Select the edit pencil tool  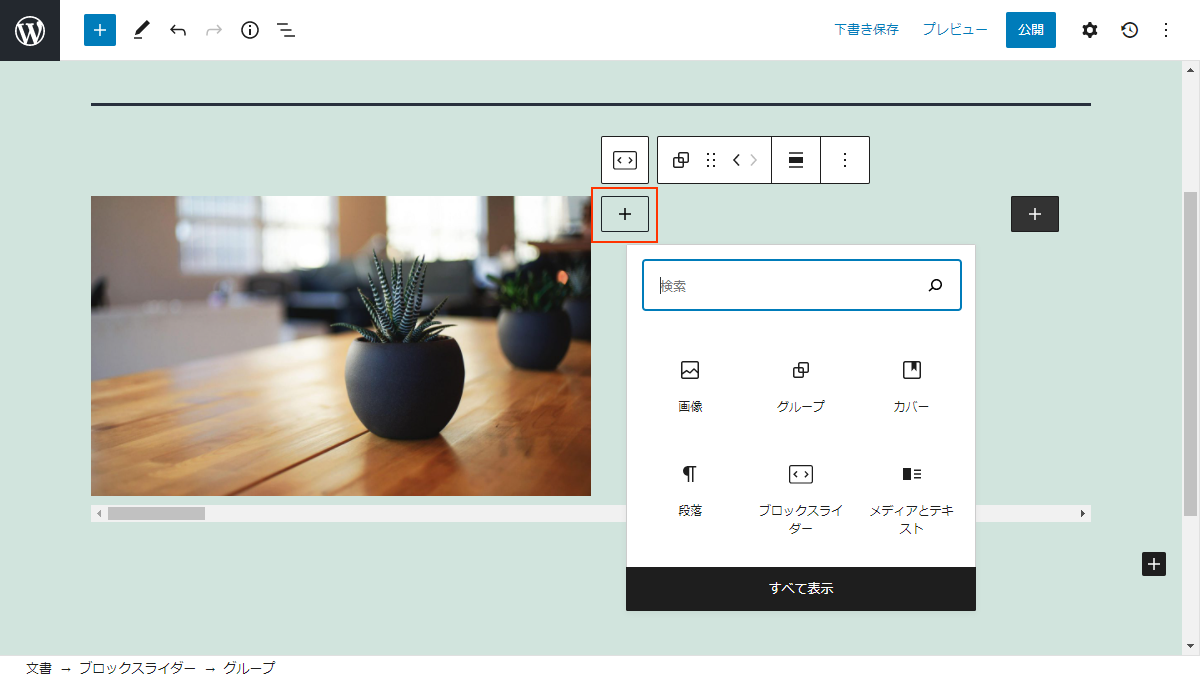141,30
